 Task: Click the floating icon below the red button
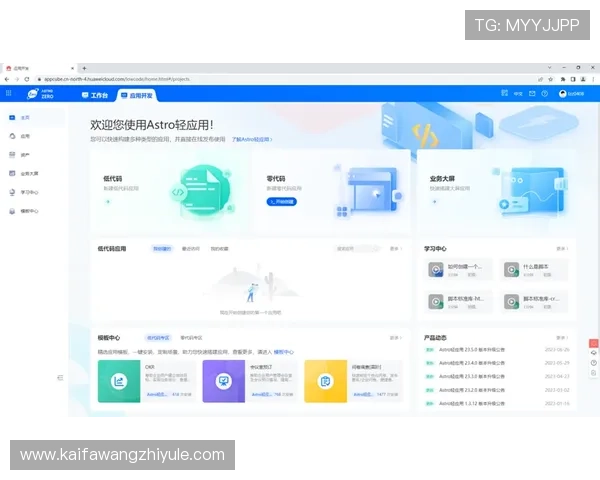(x=593, y=353)
